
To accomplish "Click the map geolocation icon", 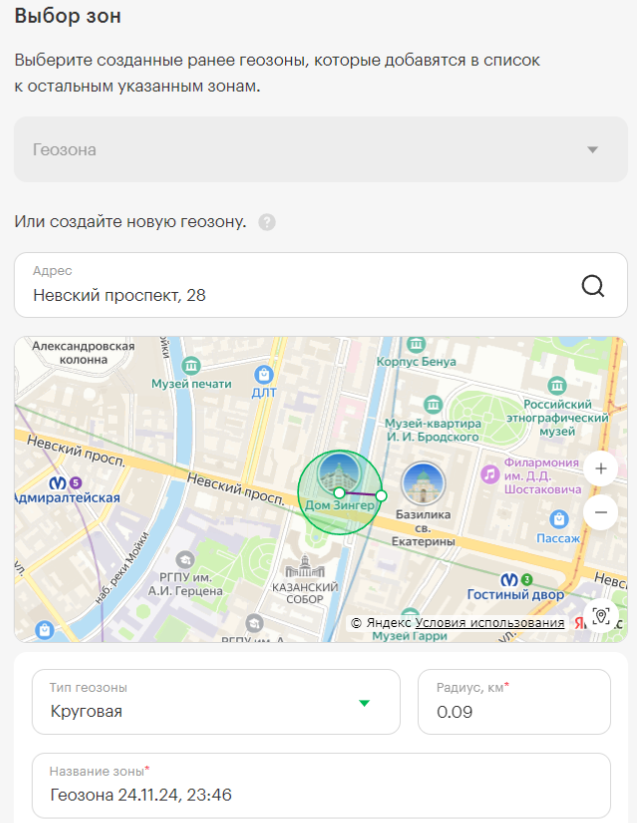I will click(600, 615).
